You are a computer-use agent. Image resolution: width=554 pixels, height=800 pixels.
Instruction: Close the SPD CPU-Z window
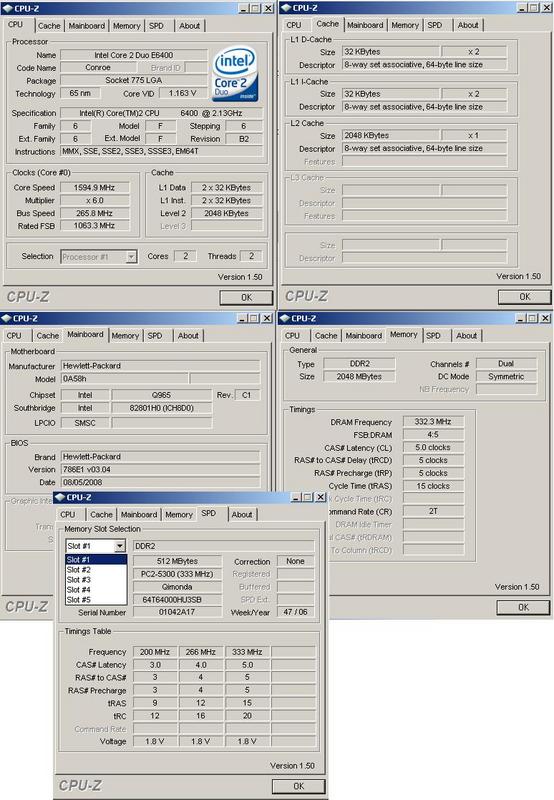tap(320, 497)
